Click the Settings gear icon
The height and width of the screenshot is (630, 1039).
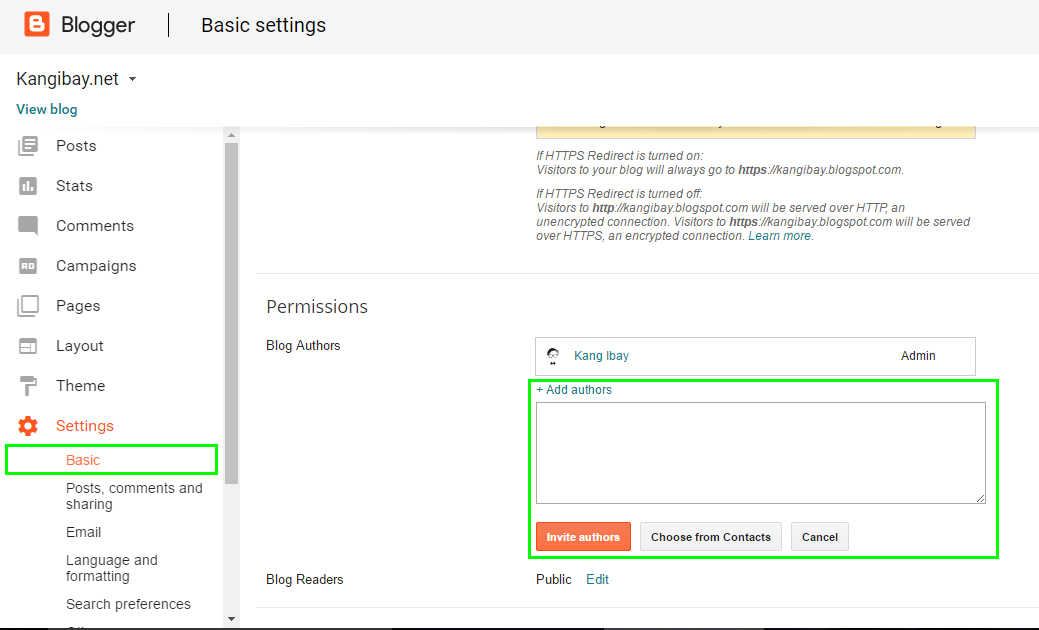tap(28, 426)
